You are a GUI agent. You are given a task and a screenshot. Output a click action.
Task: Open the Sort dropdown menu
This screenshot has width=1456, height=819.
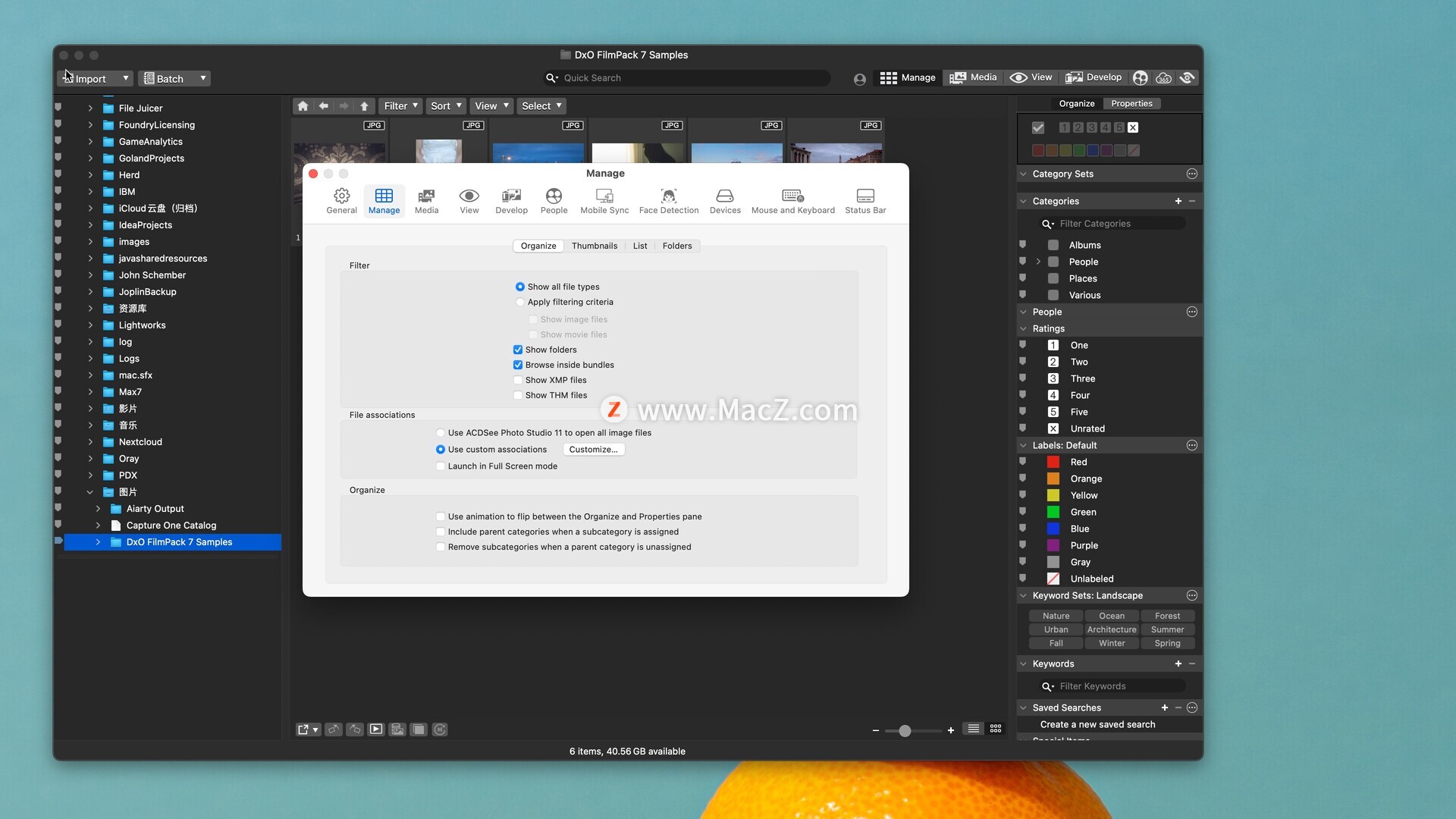pyautogui.click(x=446, y=106)
